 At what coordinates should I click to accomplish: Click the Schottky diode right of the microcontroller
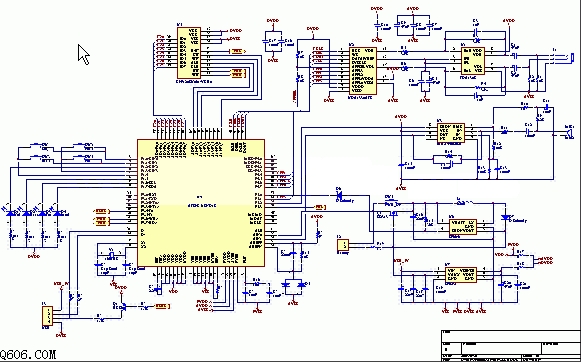(339, 194)
